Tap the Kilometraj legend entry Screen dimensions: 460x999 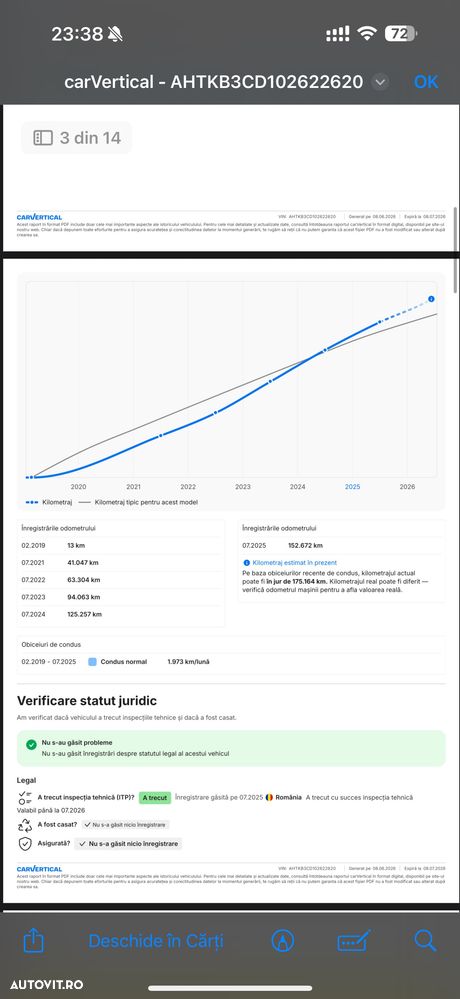point(49,502)
